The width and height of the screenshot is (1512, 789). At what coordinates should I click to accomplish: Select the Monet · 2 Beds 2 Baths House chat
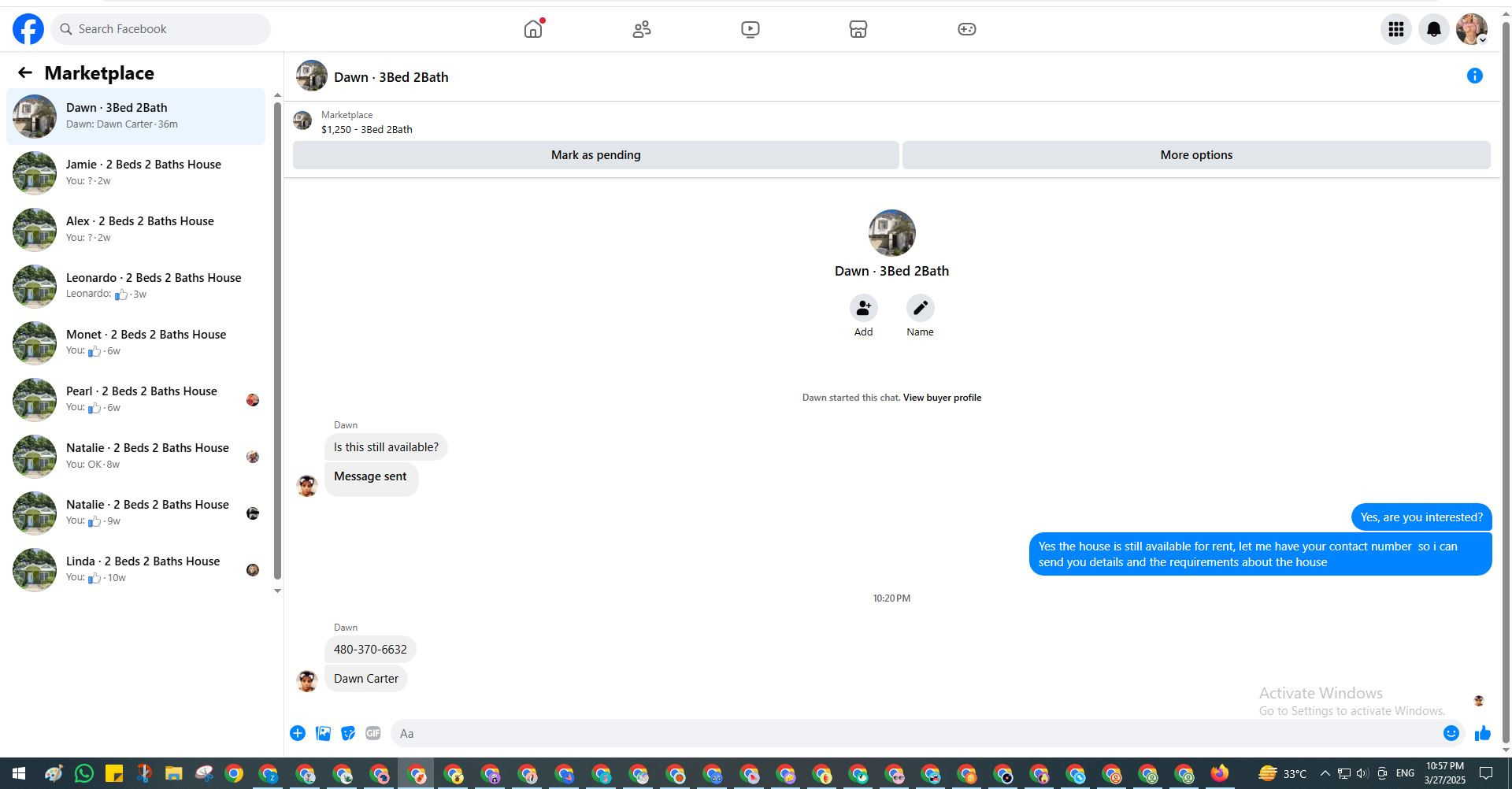point(135,343)
